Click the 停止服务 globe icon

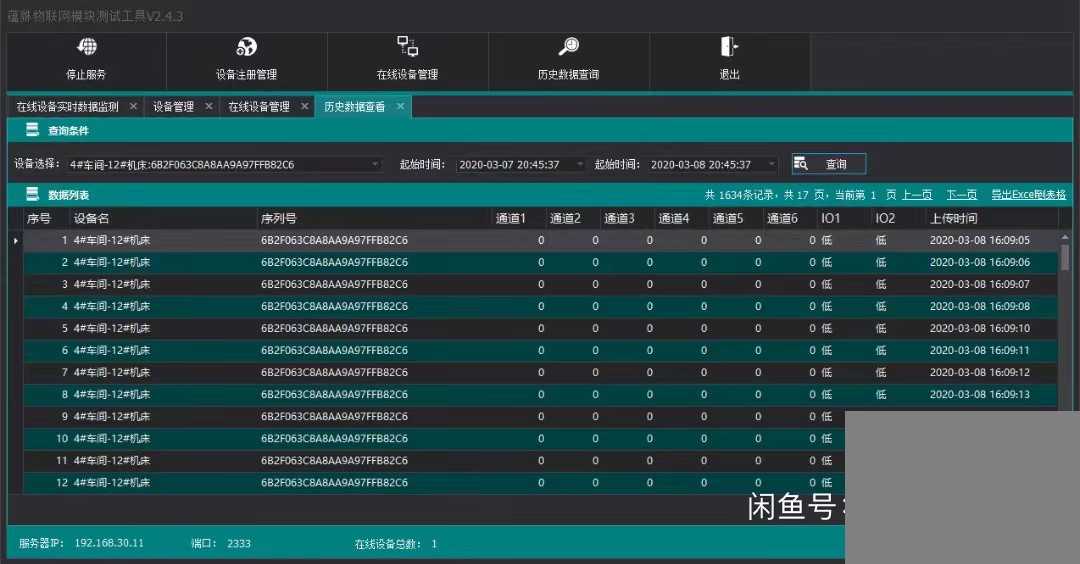(87, 47)
